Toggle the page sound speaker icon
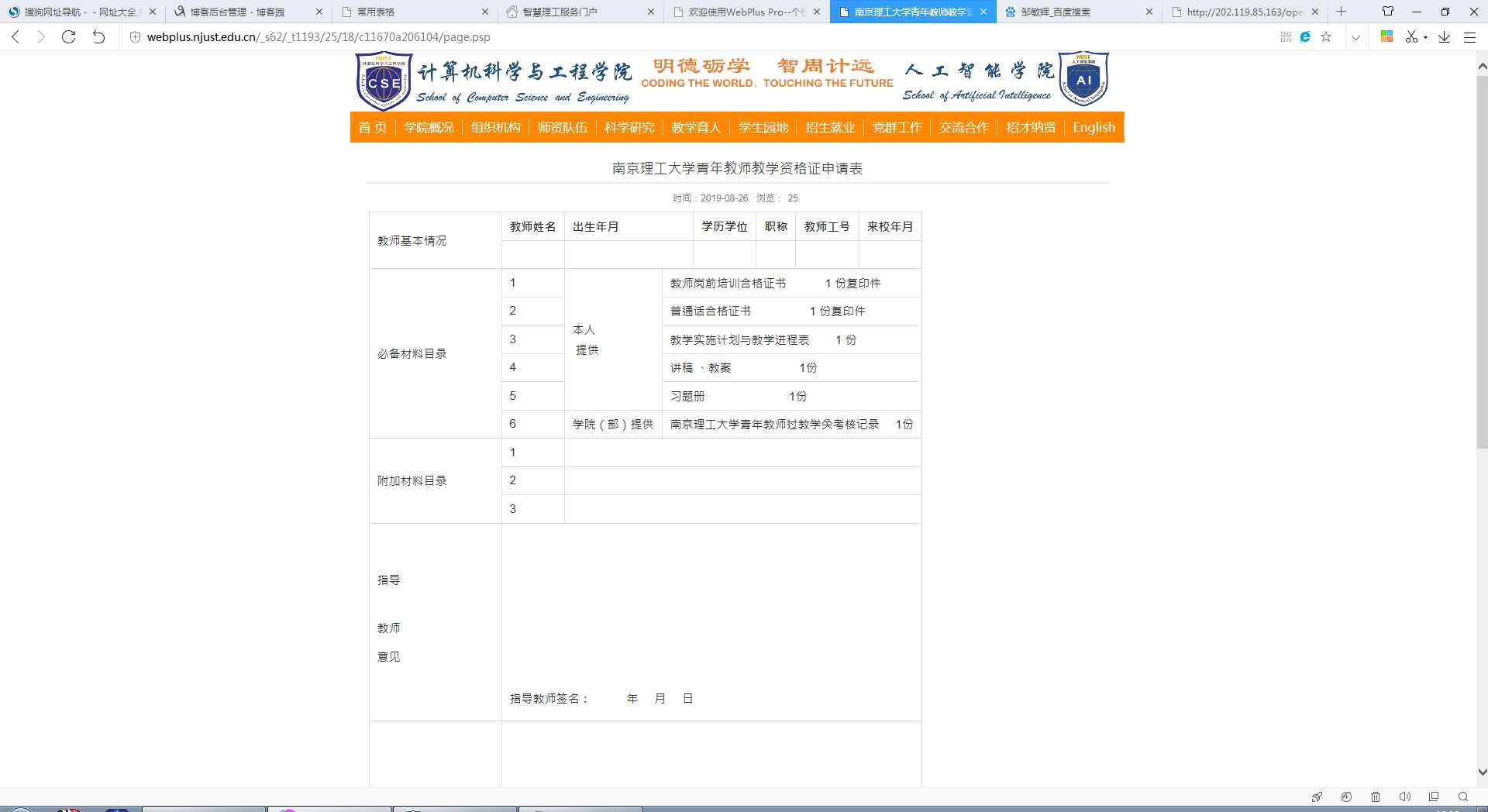 (1404, 797)
